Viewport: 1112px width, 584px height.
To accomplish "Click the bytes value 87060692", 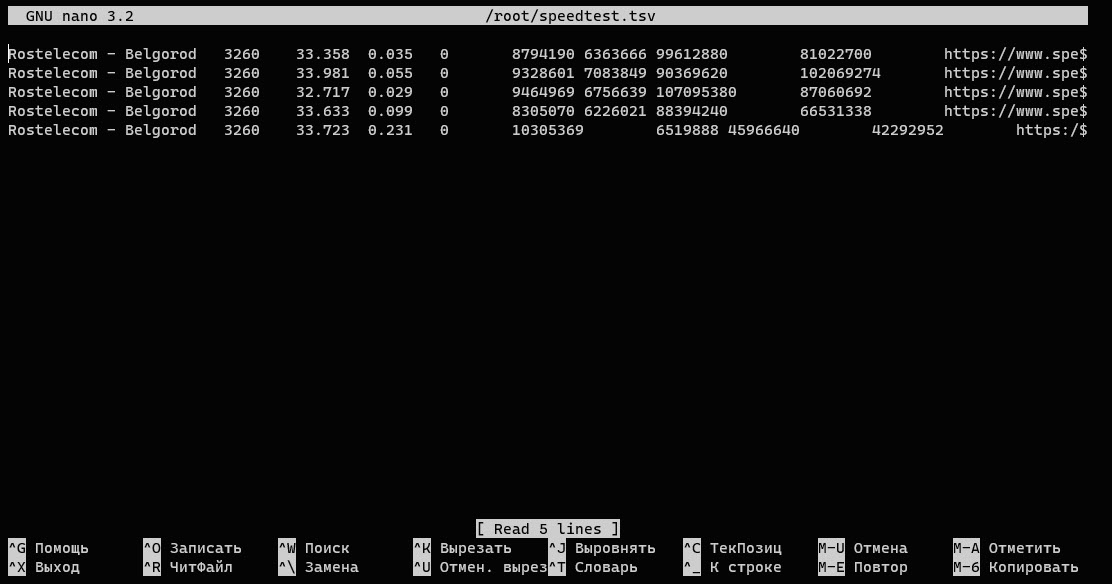I will click(836, 92).
